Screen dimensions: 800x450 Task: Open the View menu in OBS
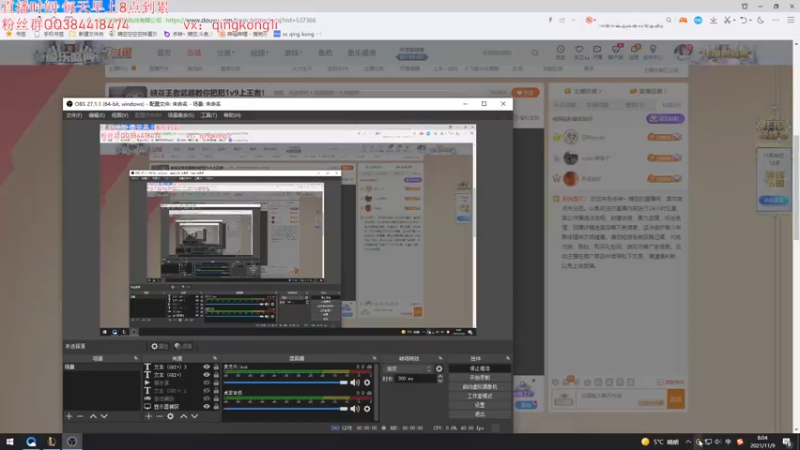[120, 115]
